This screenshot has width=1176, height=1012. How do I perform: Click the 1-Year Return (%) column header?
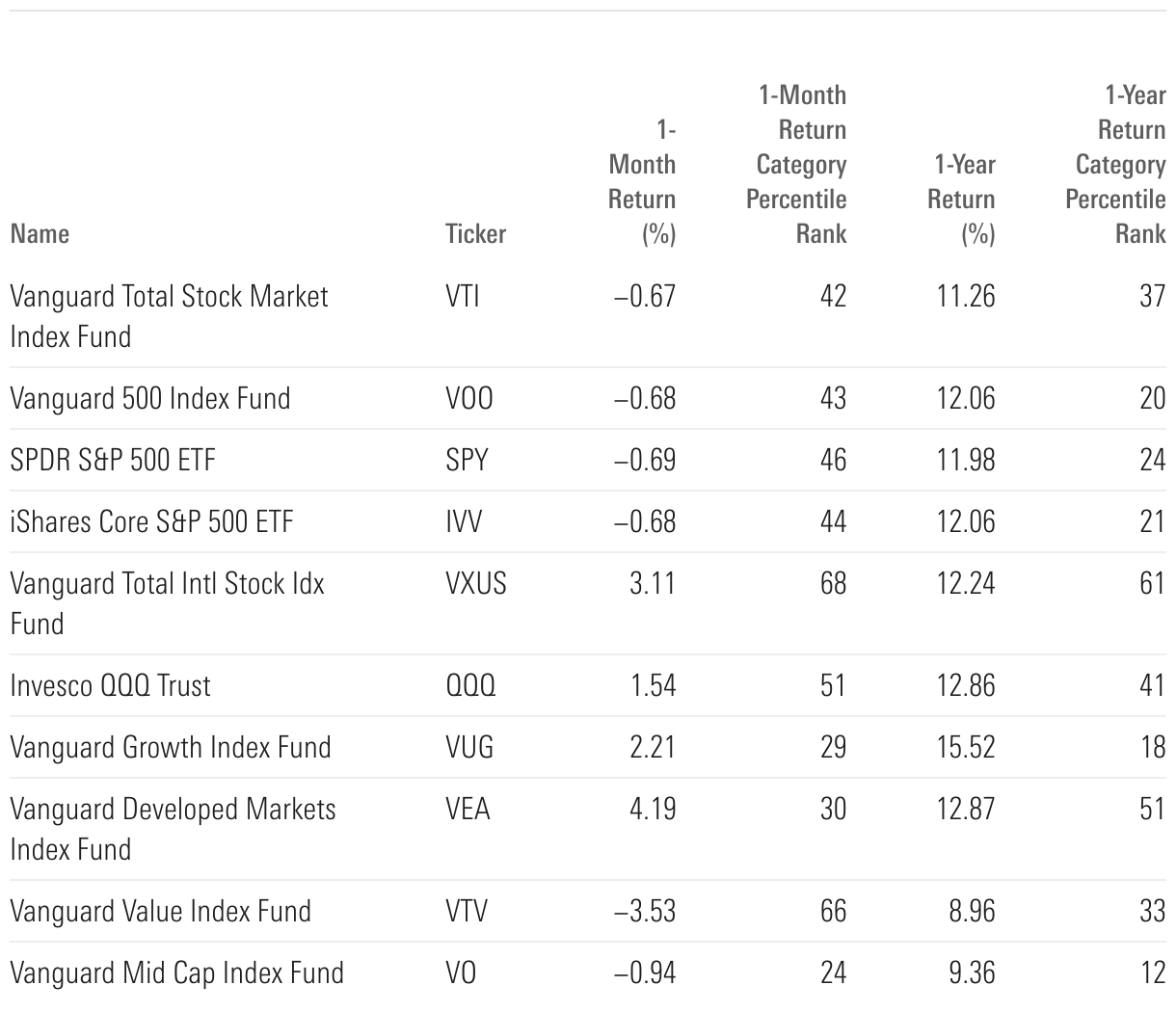961,199
